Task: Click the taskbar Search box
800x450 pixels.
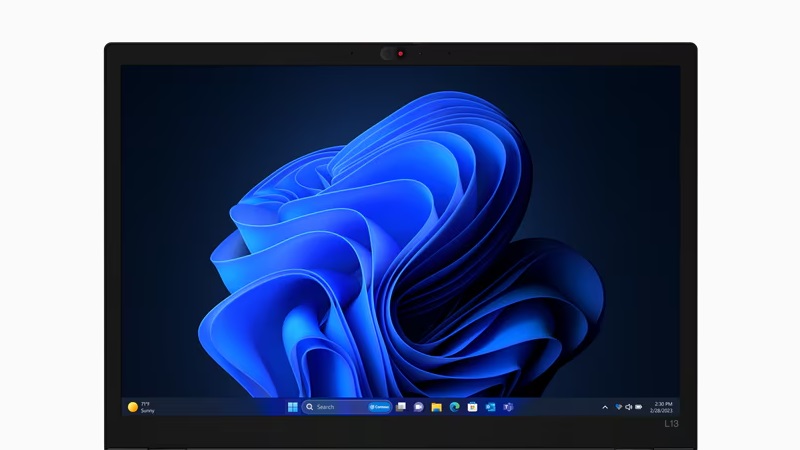Action: (347, 407)
